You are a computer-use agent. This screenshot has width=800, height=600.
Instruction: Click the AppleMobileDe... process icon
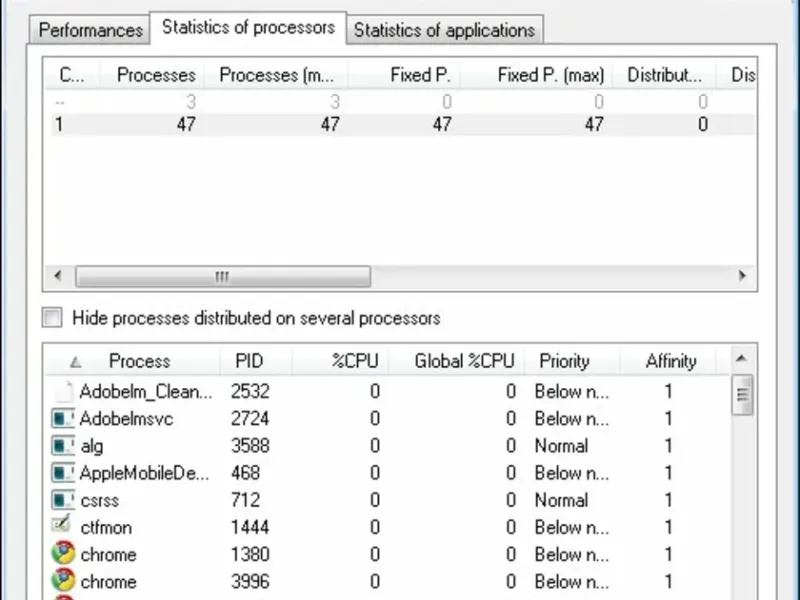click(x=63, y=473)
